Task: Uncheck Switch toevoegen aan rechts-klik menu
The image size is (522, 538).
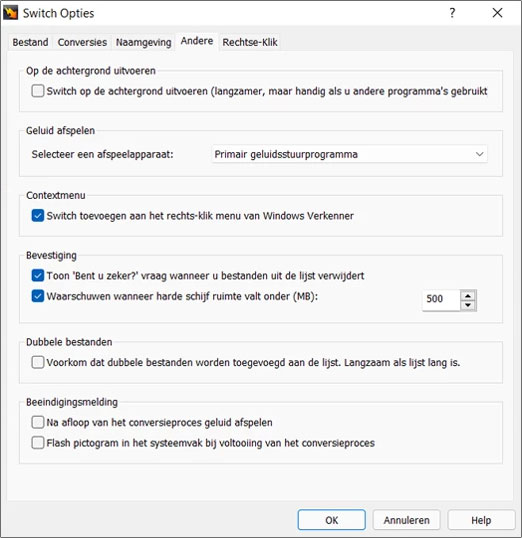Action: pyautogui.click(x=38, y=216)
